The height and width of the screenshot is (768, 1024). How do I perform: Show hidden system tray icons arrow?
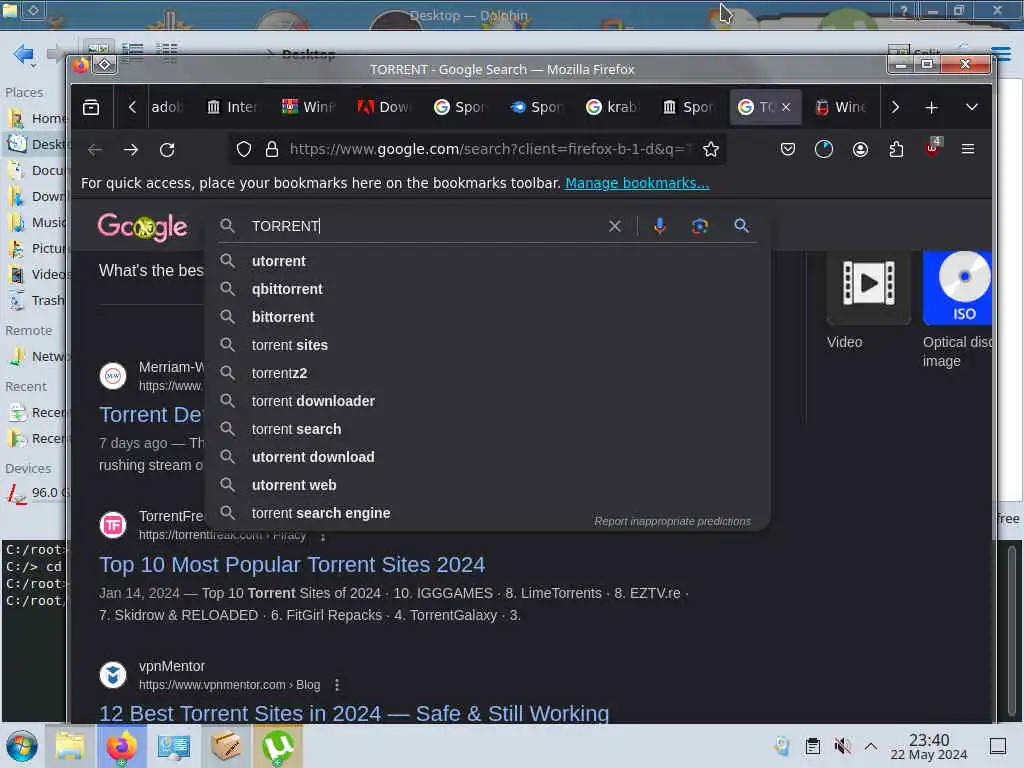pyautogui.click(x=871, y=746)
